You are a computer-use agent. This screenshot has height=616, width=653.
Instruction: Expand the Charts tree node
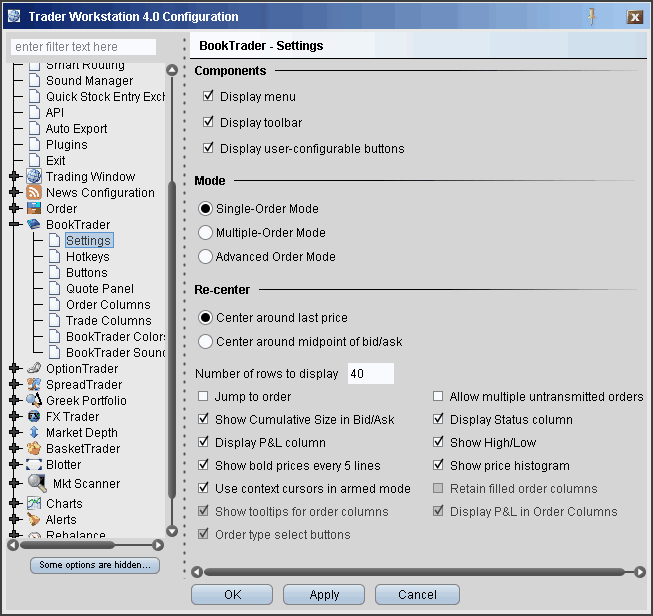tap(15, 503)
